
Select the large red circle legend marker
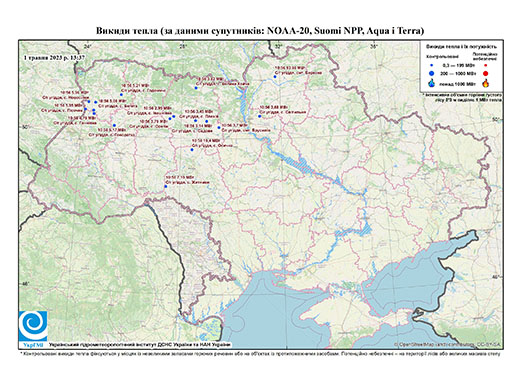(485, 73)
